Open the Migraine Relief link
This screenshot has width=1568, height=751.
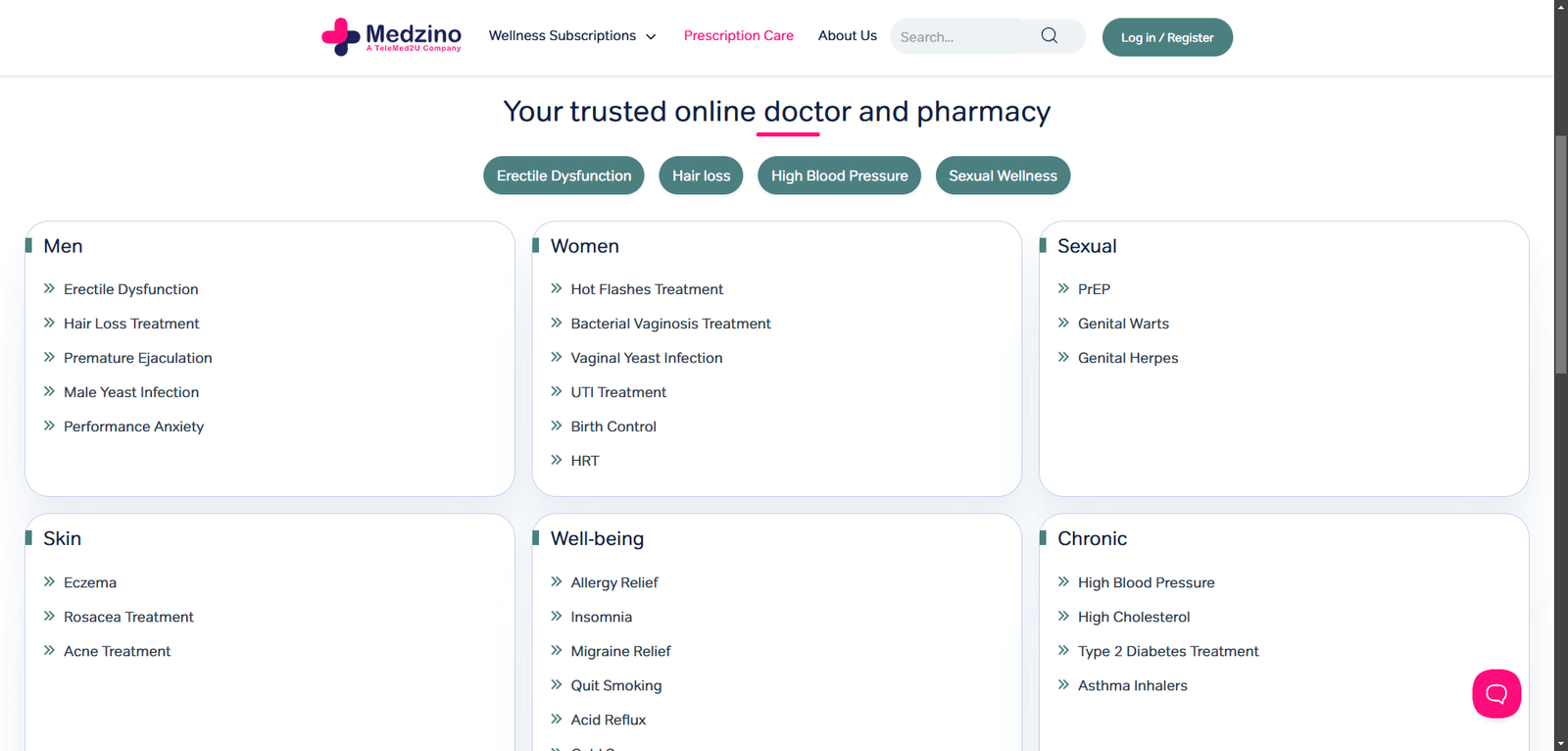click(620, 651)
